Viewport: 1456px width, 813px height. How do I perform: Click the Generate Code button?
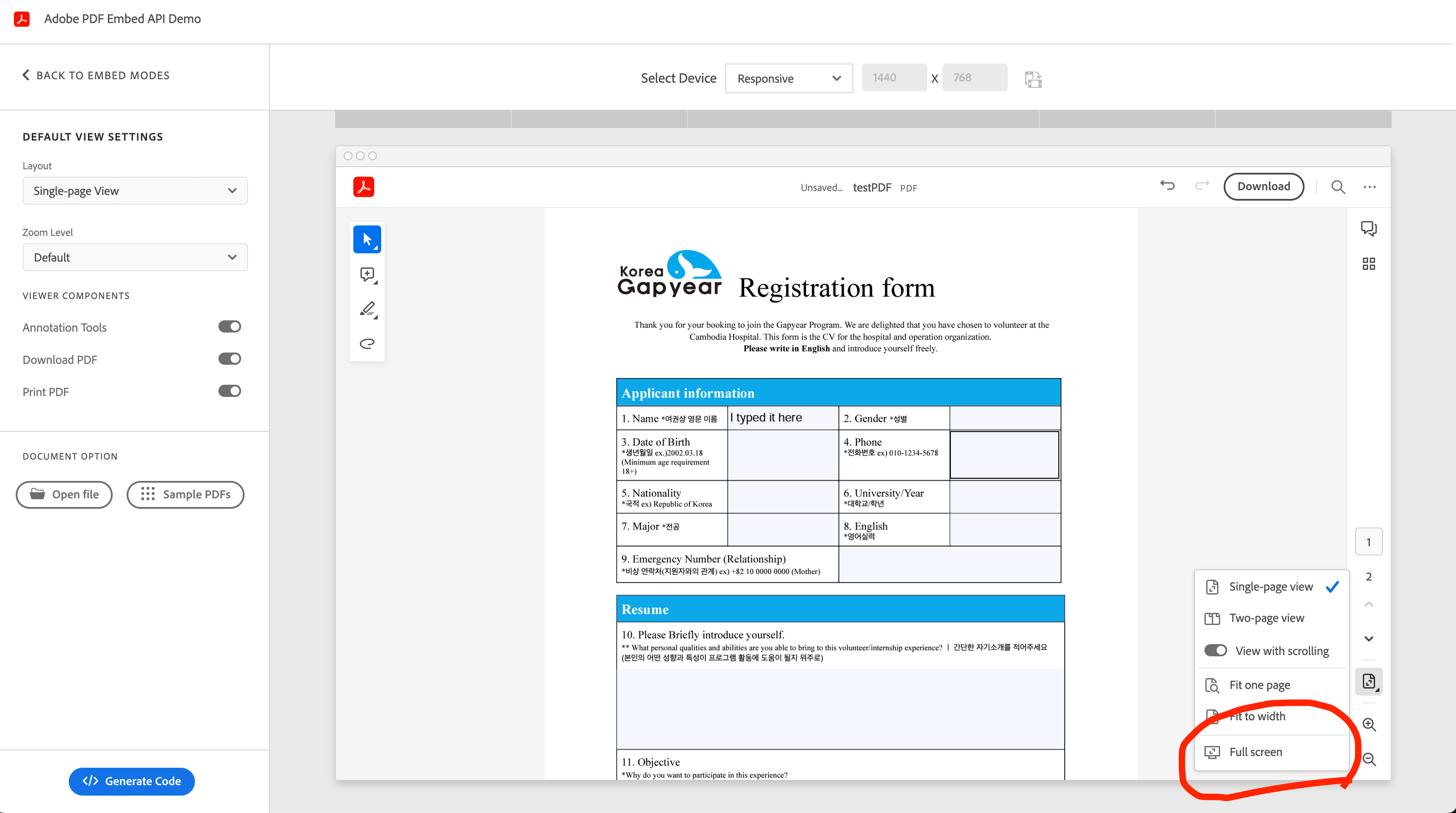point(132,781)
